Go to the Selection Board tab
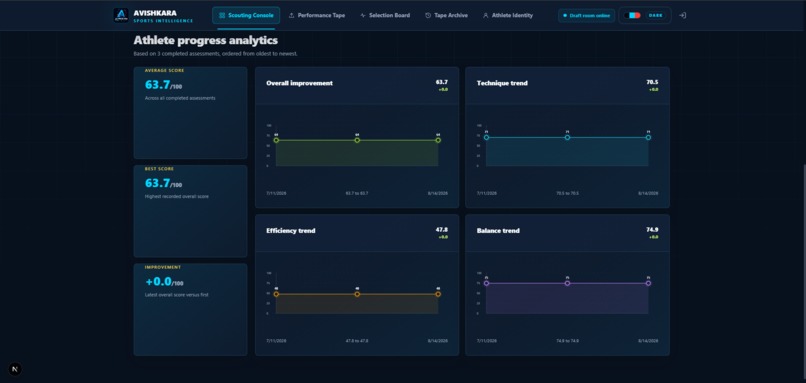 pyautogui.click(x=385, y=15)
